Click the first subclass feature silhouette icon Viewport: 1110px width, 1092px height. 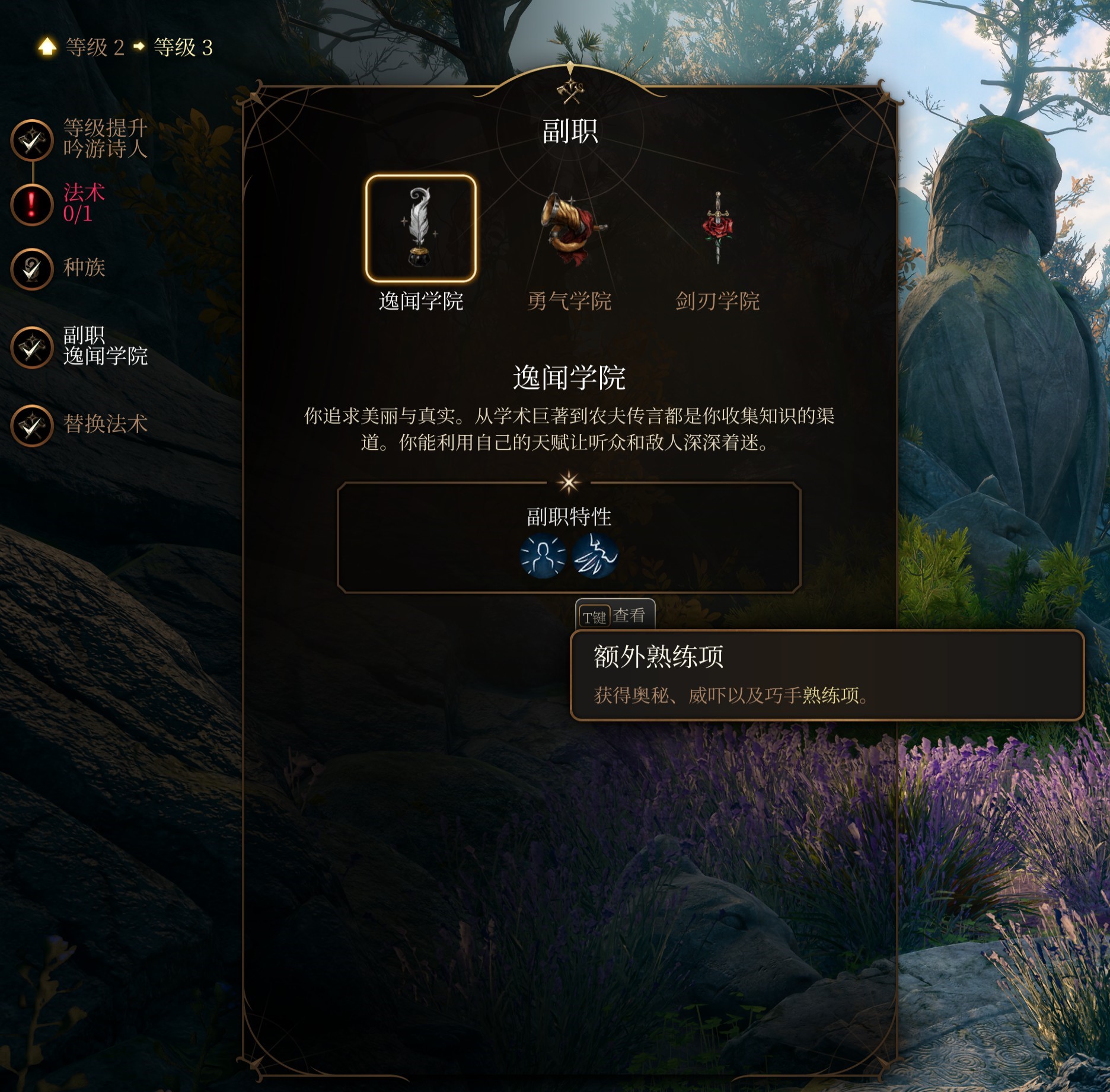coord(543,556)
